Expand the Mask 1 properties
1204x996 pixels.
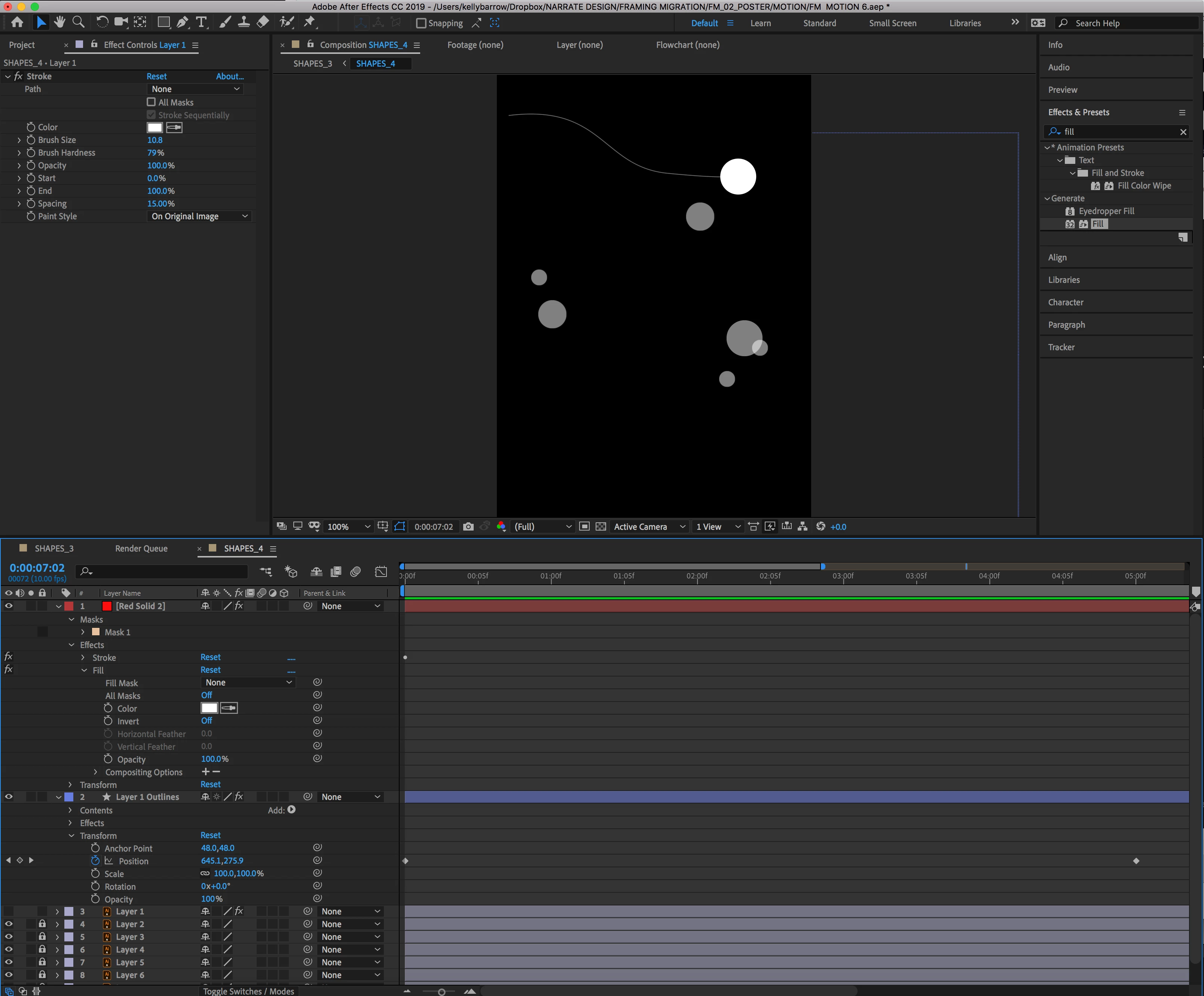point(83,632)
